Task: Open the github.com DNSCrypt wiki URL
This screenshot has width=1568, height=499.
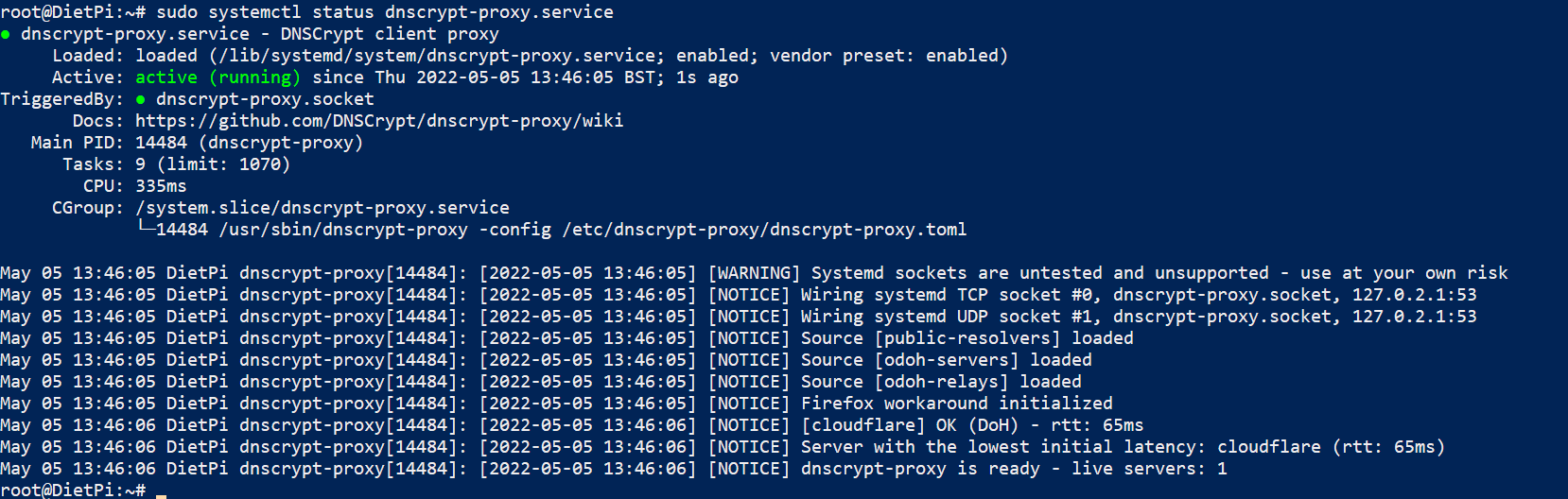Action: click(x=379, y=121)
